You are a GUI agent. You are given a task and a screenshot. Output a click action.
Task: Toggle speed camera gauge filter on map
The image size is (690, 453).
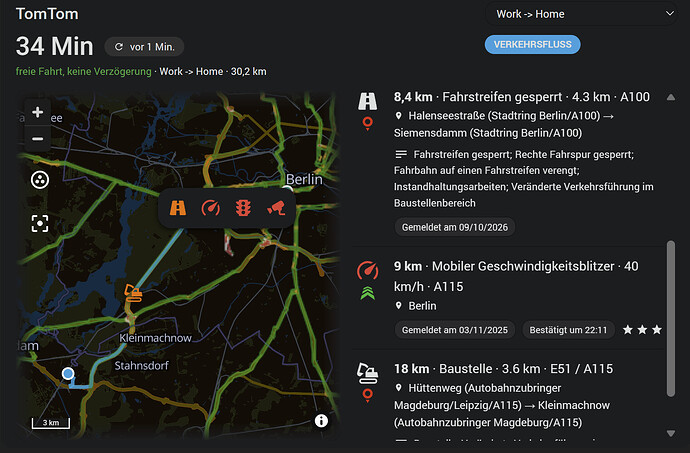210,208
